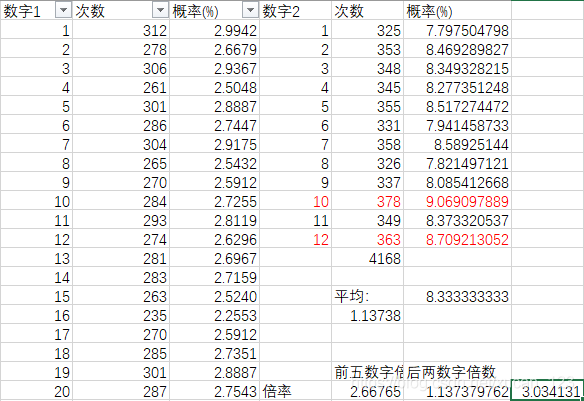
Task: Open the first 概率(%) column filter dropdown
Action: pos(250,11)
